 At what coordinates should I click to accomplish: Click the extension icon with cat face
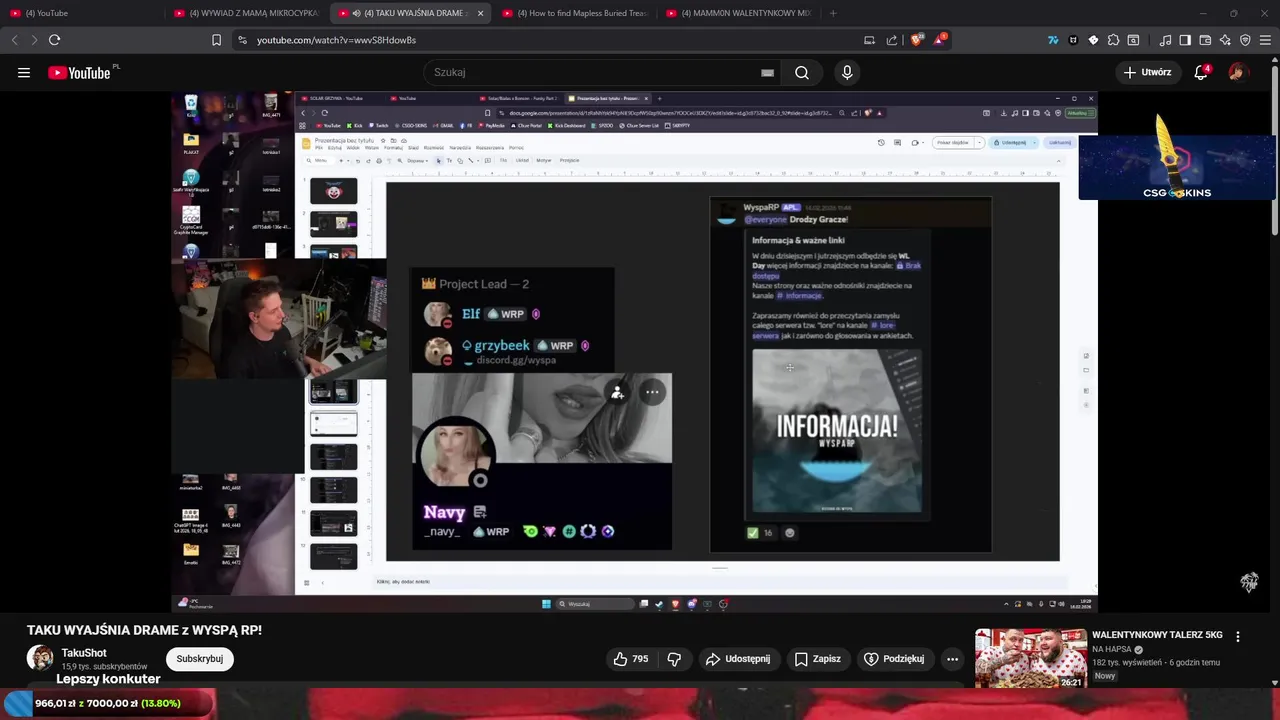(x=1073, y=40)
